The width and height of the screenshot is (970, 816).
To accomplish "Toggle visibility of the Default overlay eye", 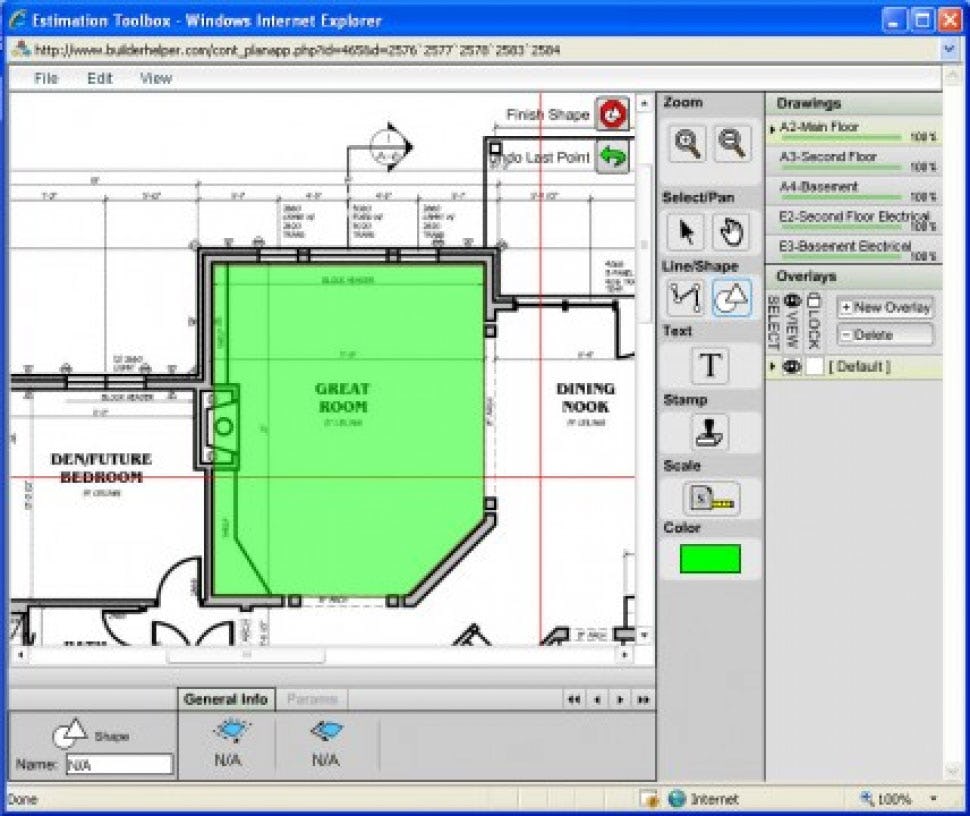I will pyautogui.click(x=792, y=367).
